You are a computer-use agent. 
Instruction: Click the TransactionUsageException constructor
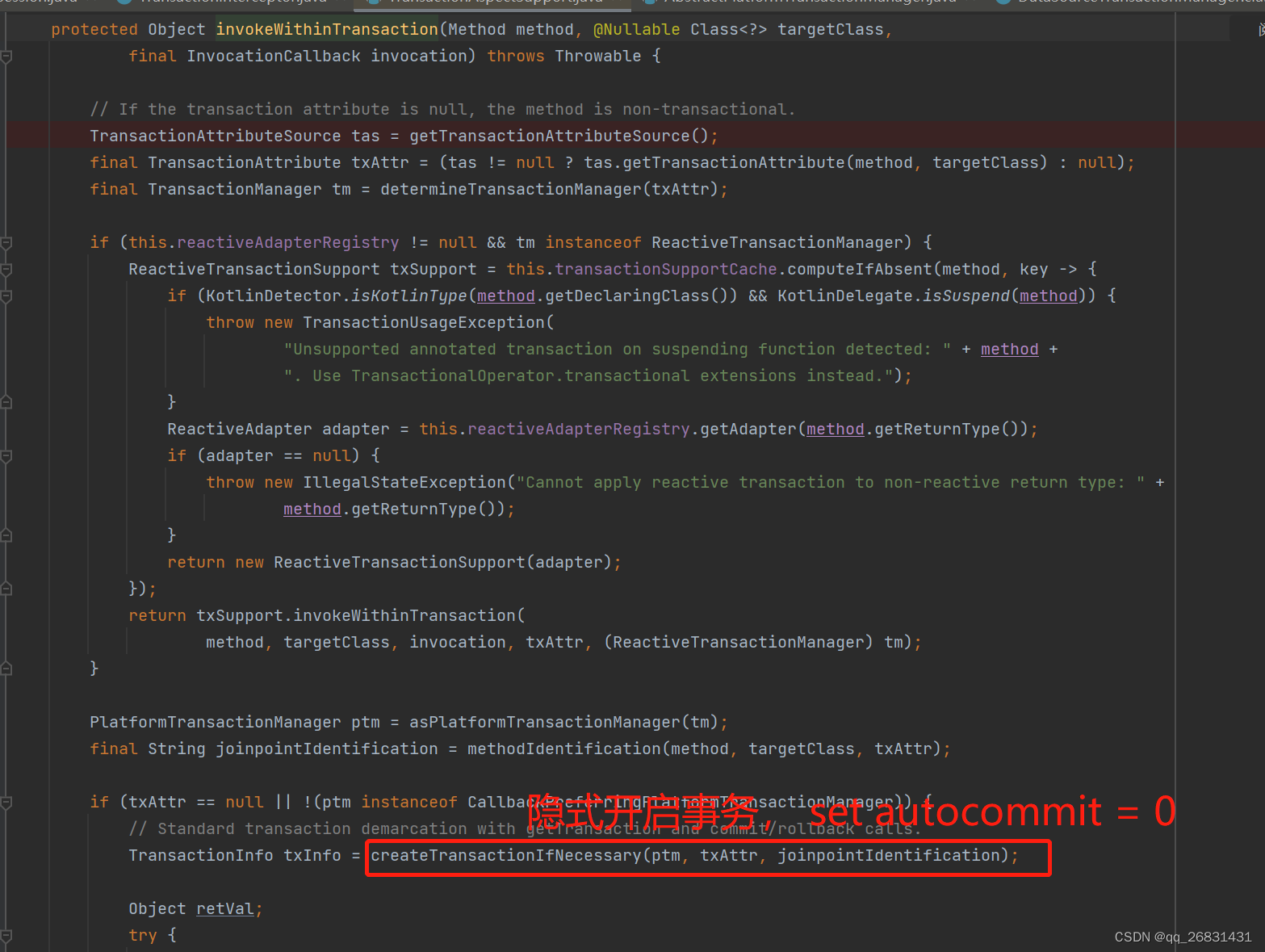[x=424, y=323]
